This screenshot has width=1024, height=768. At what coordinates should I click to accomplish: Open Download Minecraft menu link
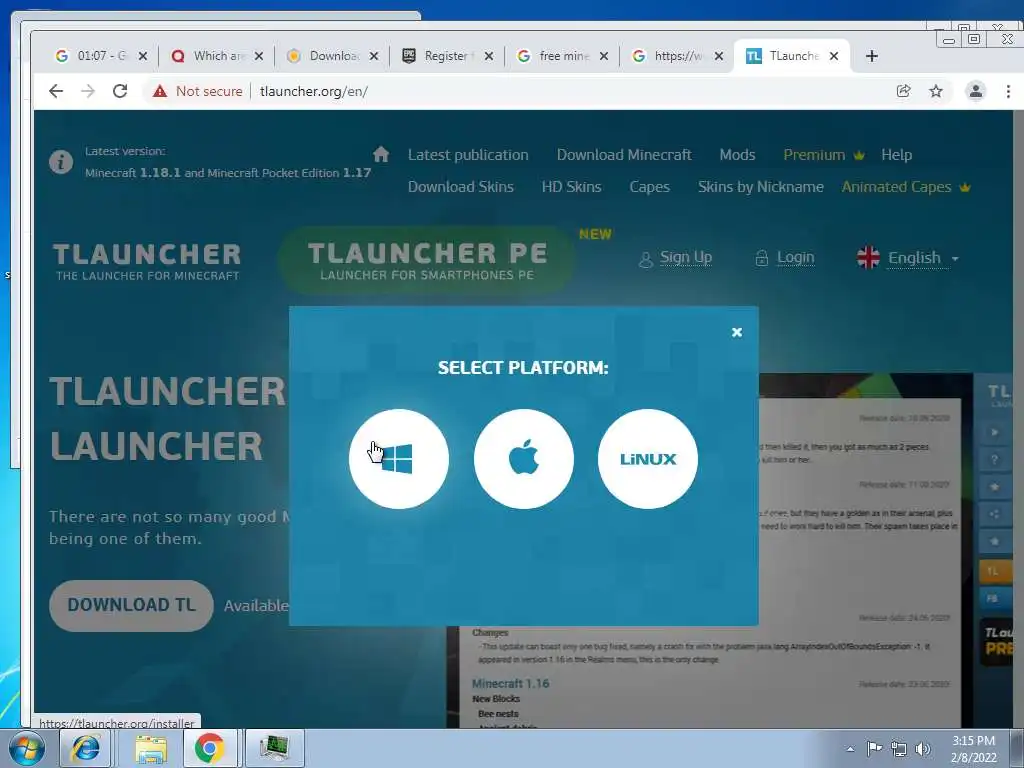pos(624,155)
